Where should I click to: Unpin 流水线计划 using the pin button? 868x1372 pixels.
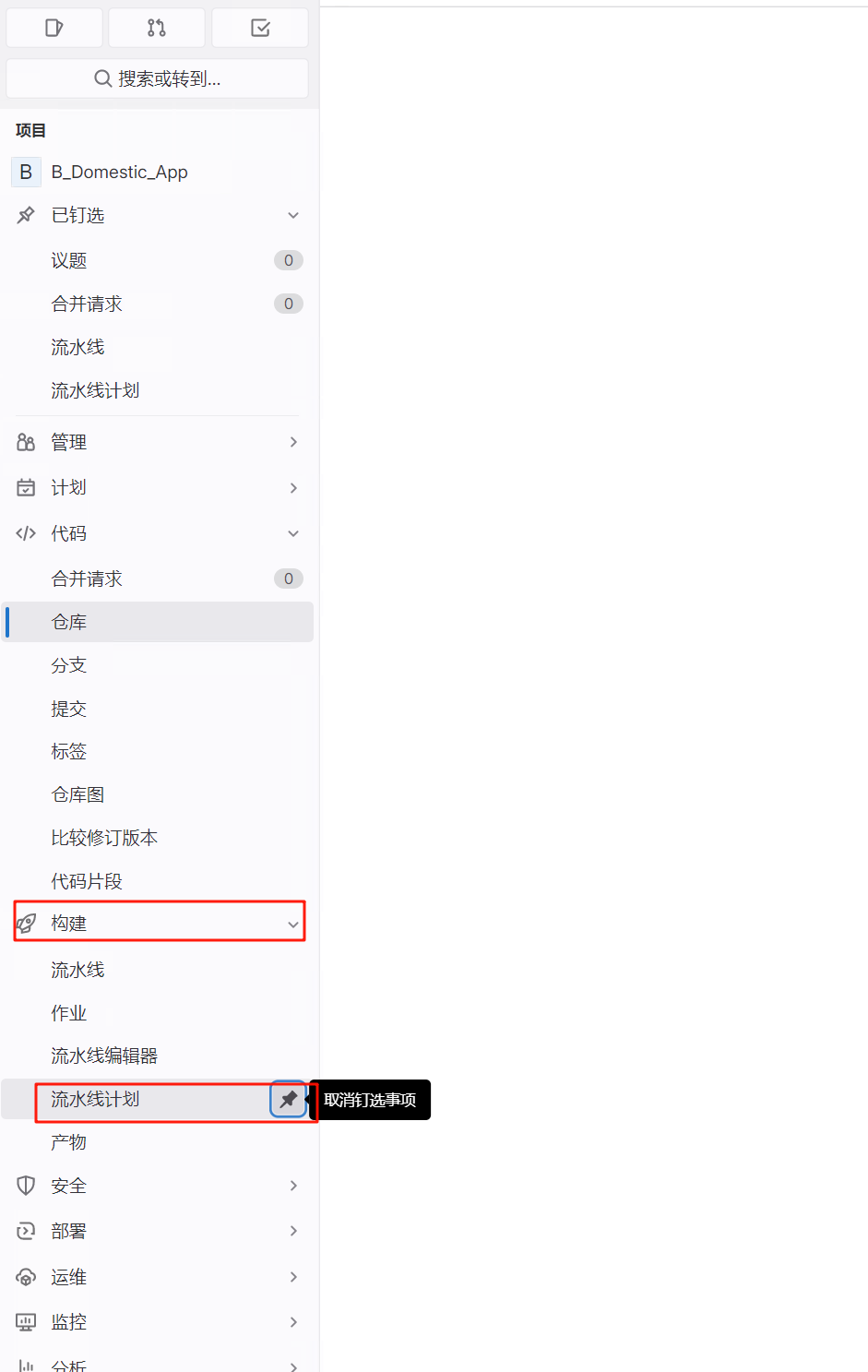click(x=289, y=1099)
